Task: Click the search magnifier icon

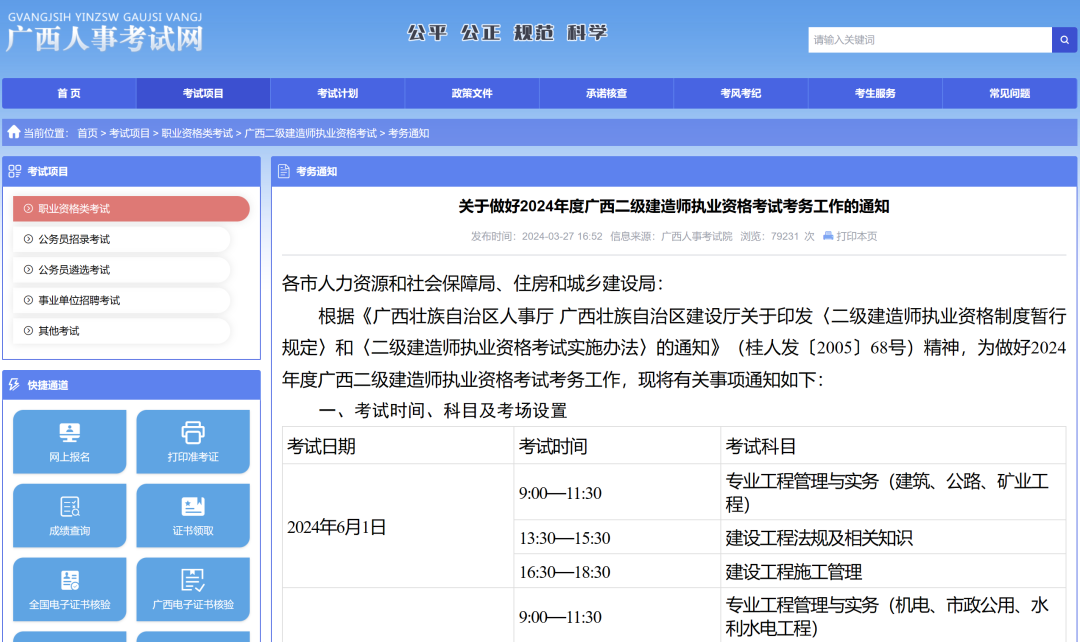Action: click(x=1063, y=40)
